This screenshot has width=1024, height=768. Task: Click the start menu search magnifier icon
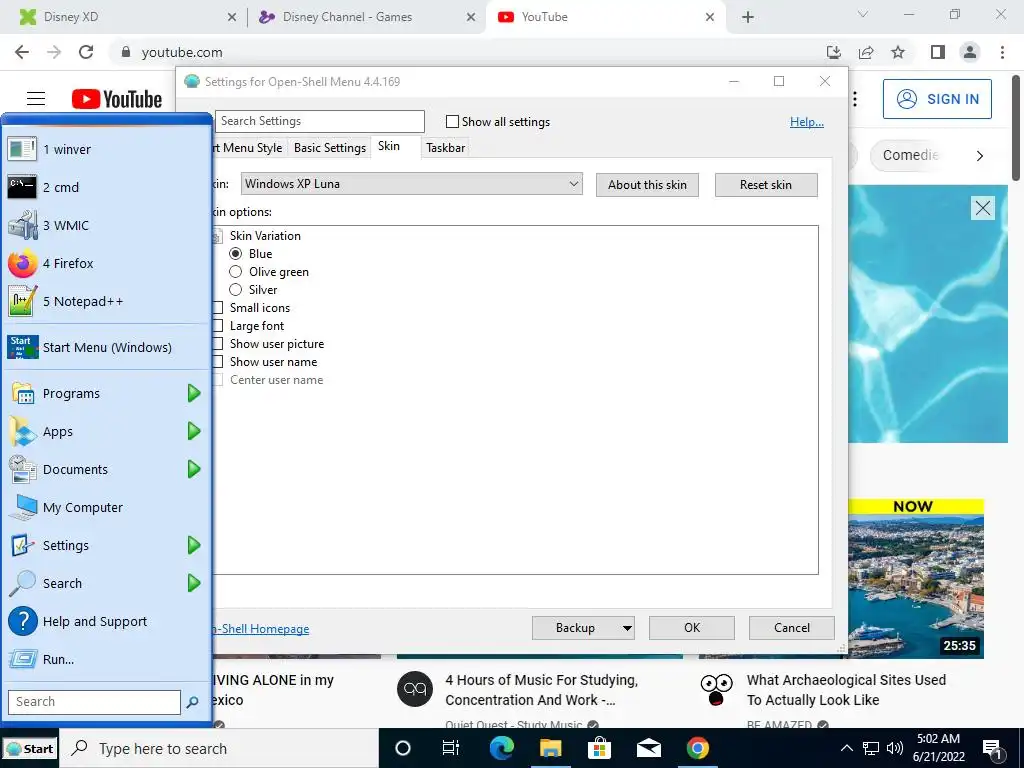tap(193, 702)
